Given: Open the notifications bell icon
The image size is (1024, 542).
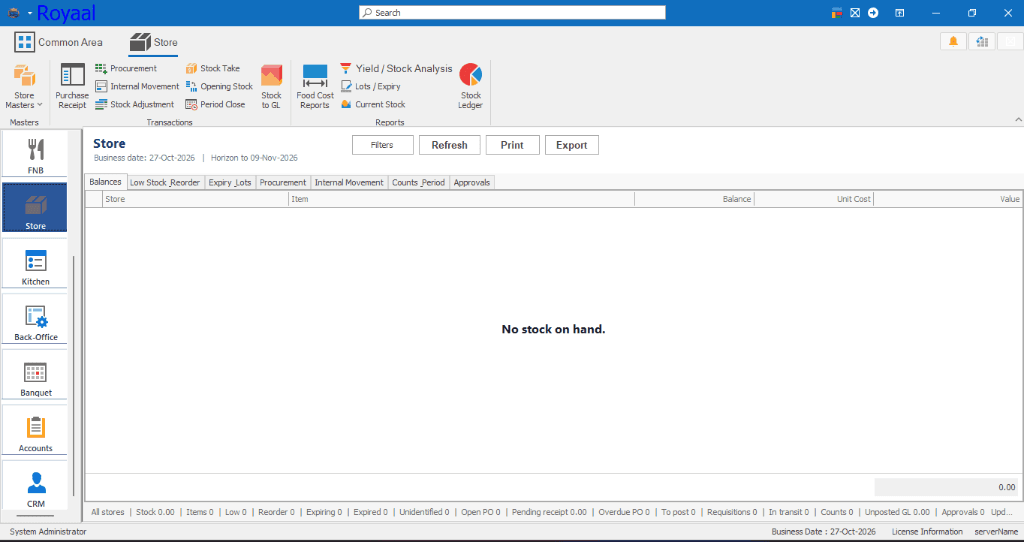Looking at the screenshot, I should point(953,42).
